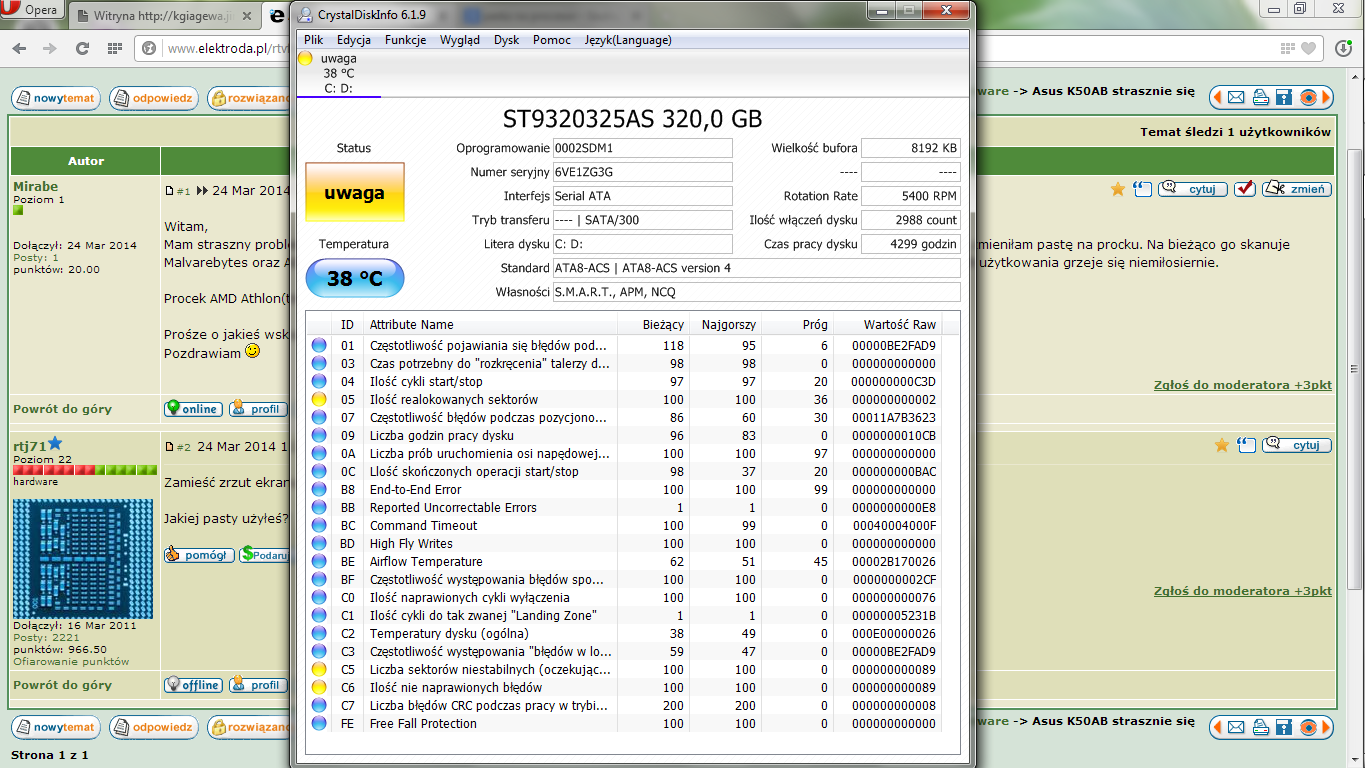Click cytuj button on rtj71's post
The height and width of the screenshot is (768, 1366).
tap(1297, 445)
